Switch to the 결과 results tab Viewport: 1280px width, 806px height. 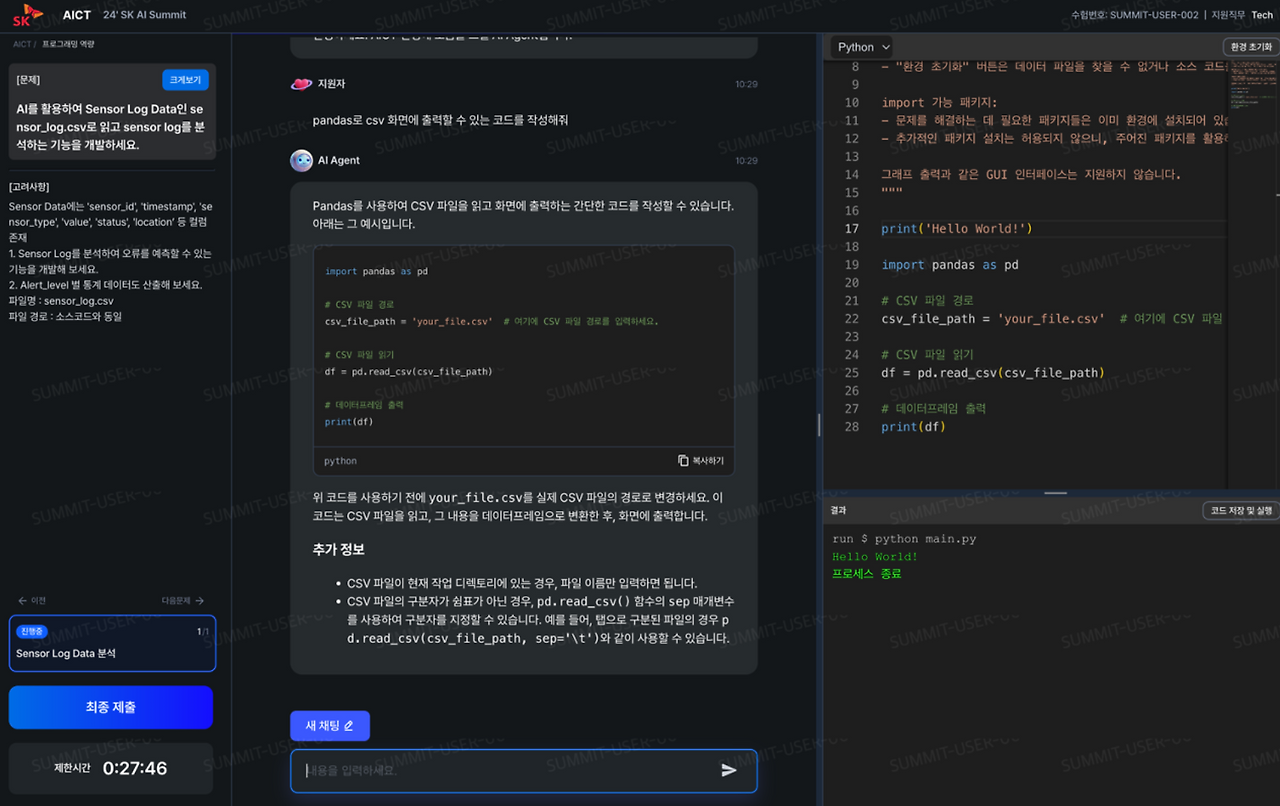click(x=840, y=509)
